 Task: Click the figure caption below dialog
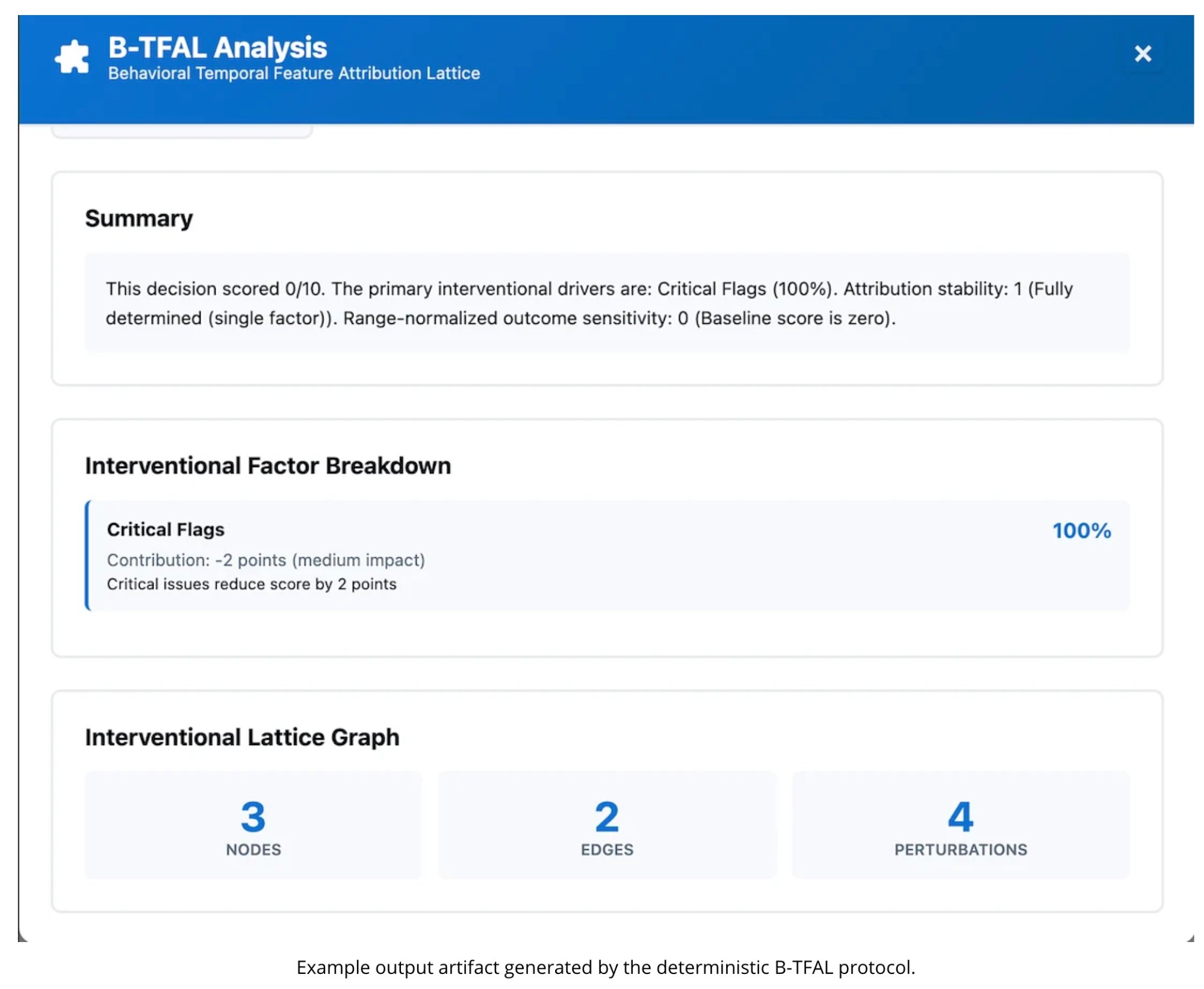[605, 967]
